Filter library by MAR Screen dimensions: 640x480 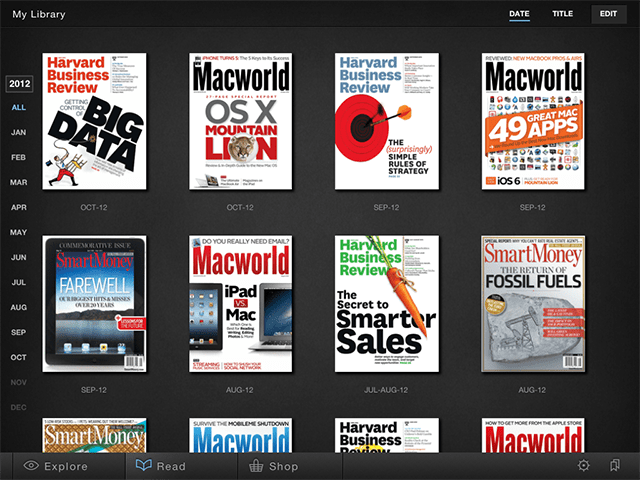[x=19, y=182]
